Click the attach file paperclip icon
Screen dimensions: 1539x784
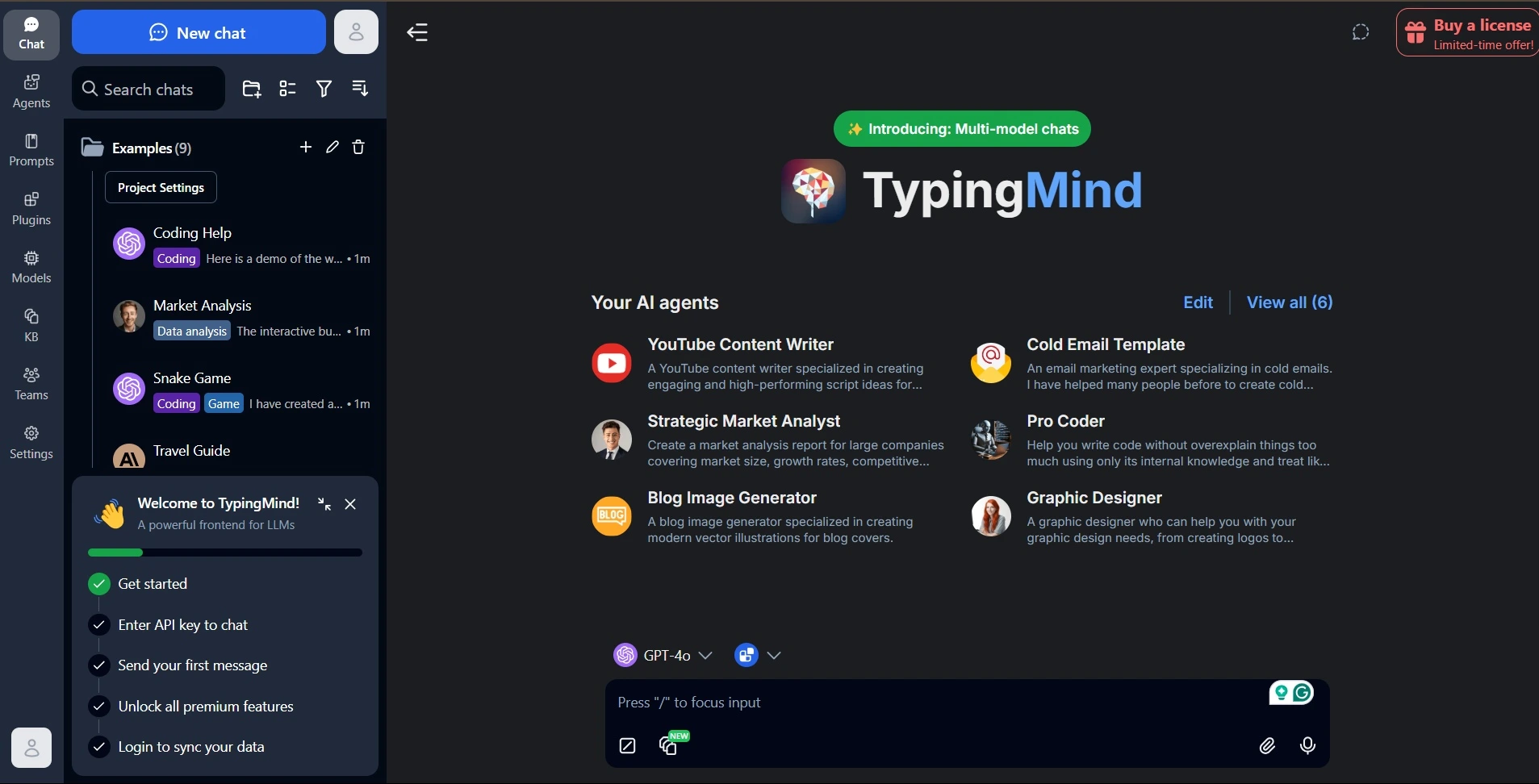[1267, 746]
